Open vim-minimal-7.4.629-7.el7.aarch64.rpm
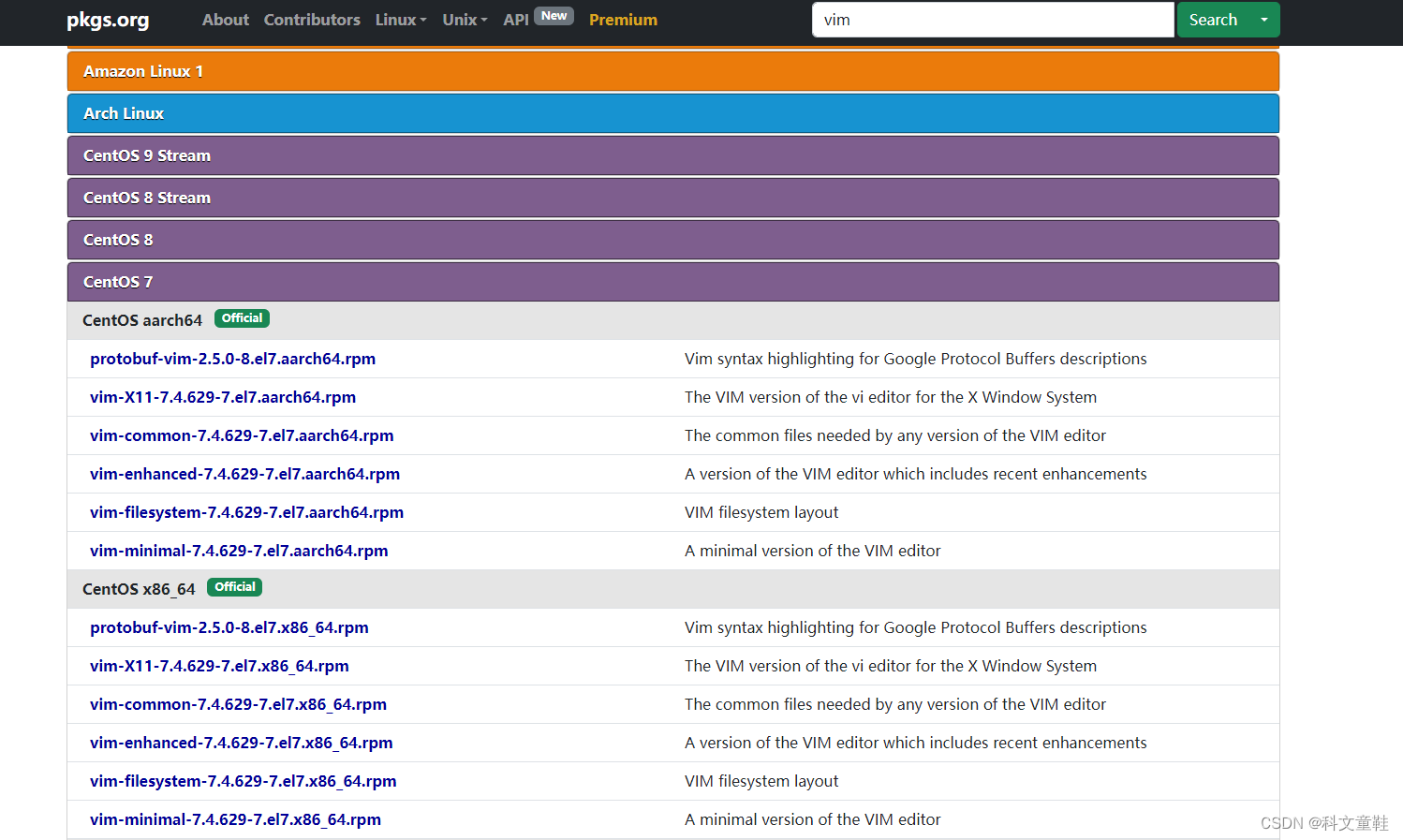Viewport: 1403px width, 840px height. (x=239, y=551)
